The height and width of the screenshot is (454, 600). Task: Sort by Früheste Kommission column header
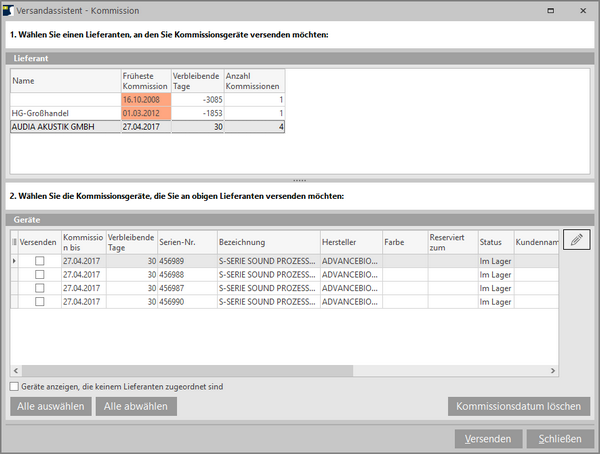coord(145,81)
